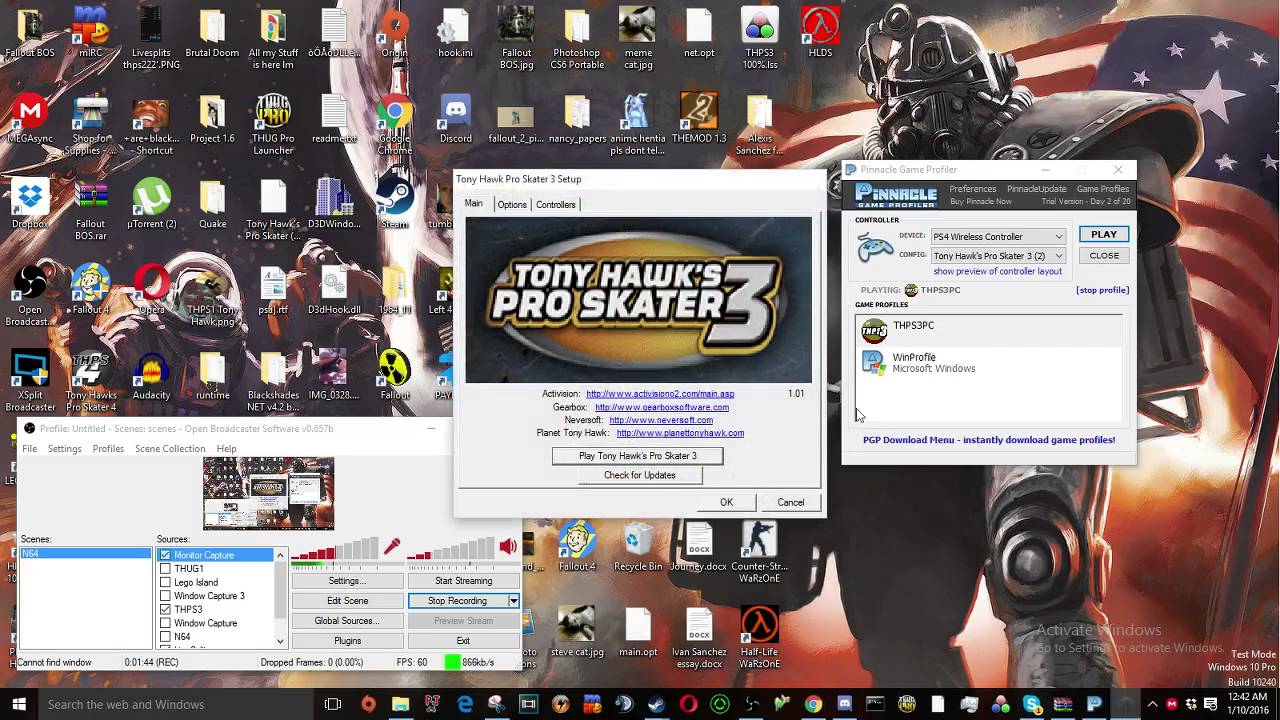The image size is (1280, 720).
Task: Click Edit Scene button in OBS
Action: 347,601
